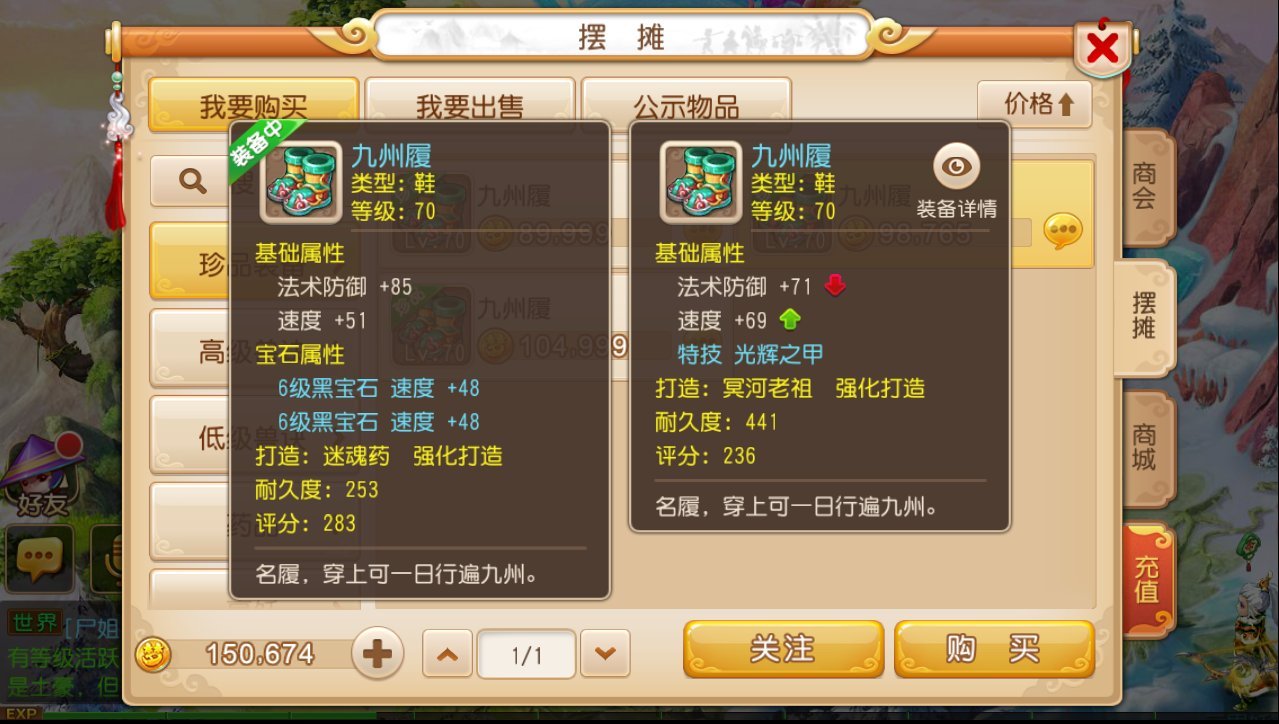This screenshot has height=724, width=1279.
Task: Switch to 我要出售 tab
Action: pyautogui.click(x=470, y=105)
